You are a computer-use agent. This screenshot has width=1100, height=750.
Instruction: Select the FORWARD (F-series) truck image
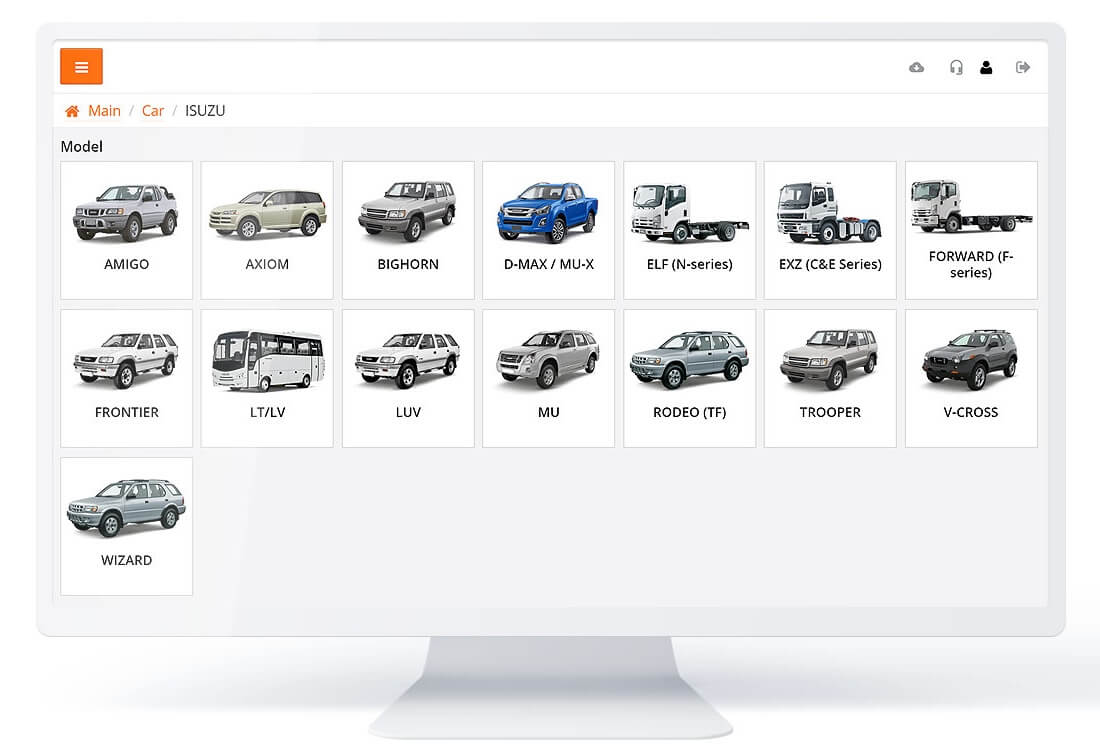[971, 206]
